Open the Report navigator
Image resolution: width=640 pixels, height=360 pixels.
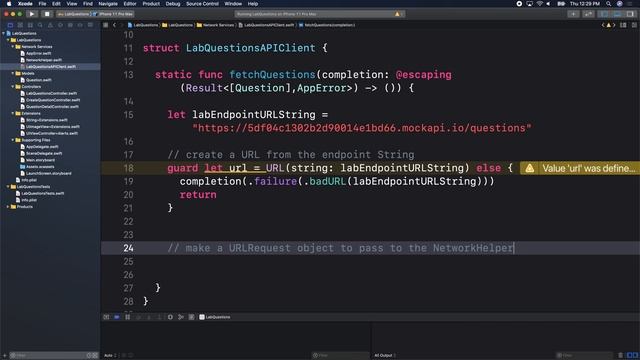point(90,25)
